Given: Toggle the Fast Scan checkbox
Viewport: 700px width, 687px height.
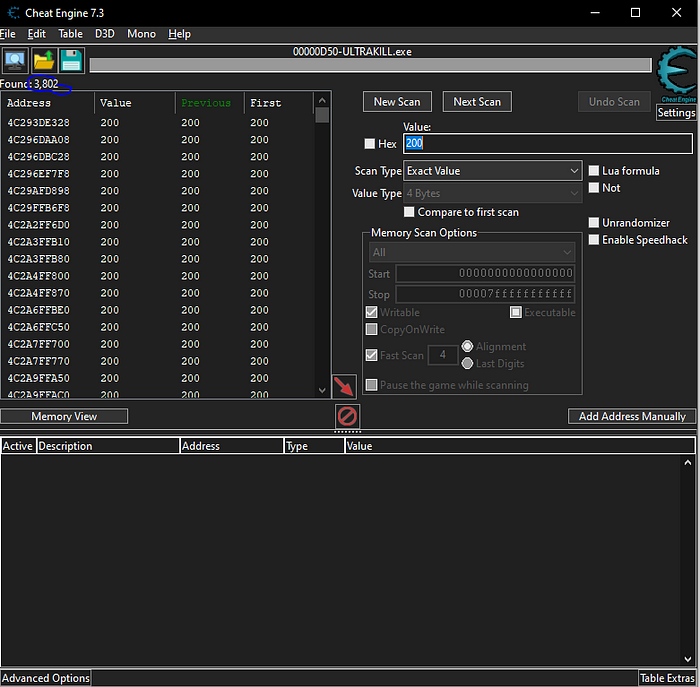Looking at the screenshot, I should click(x=371, y=355).
